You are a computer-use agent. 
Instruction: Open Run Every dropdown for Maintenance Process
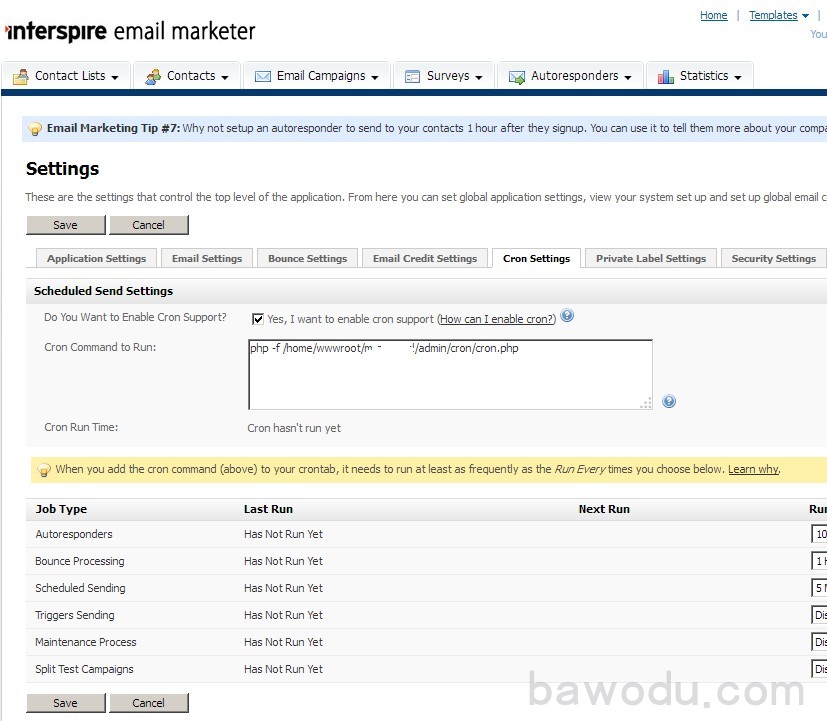(819, 642)
